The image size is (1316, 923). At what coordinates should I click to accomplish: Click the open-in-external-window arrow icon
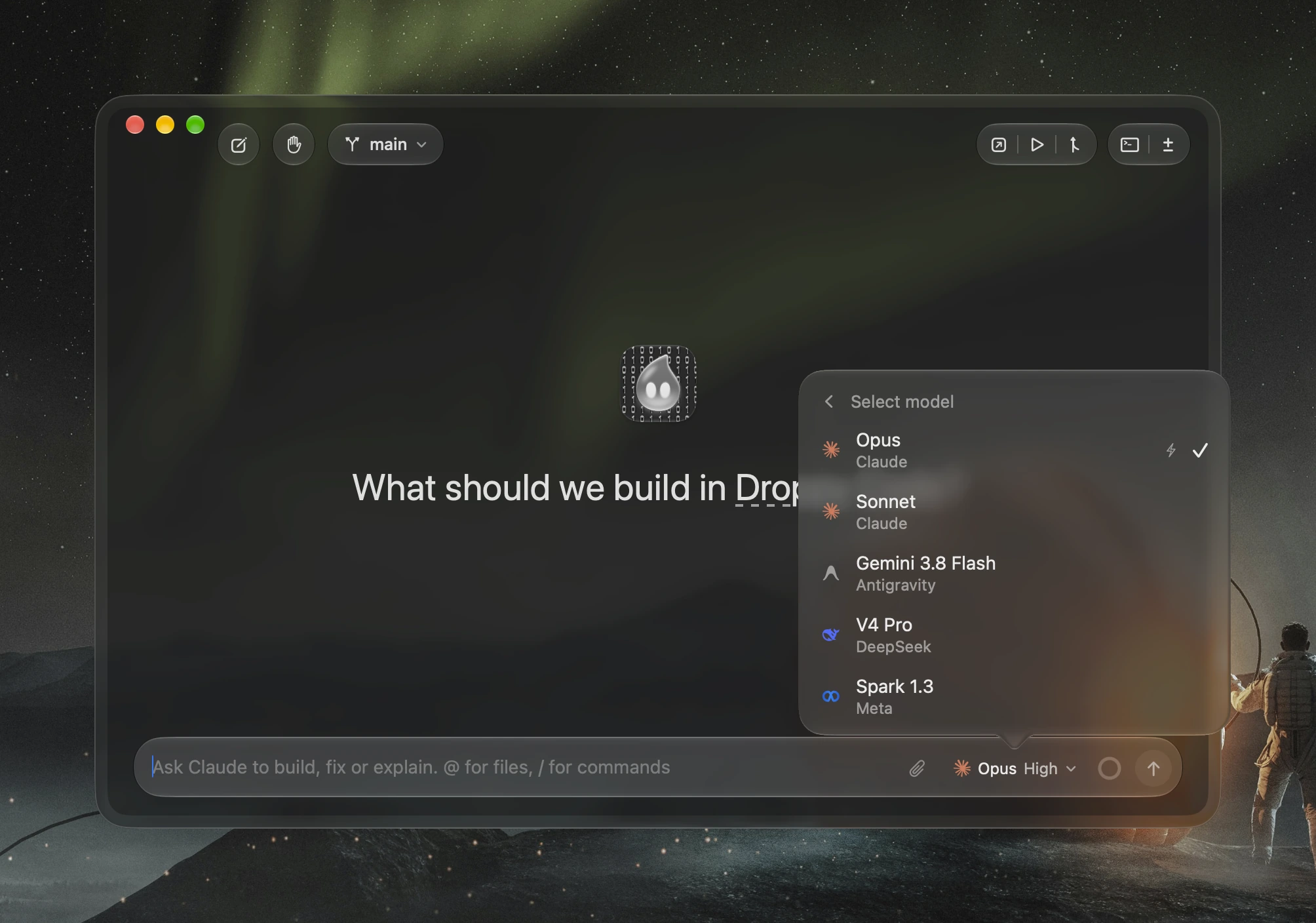[x=999, y=144]
